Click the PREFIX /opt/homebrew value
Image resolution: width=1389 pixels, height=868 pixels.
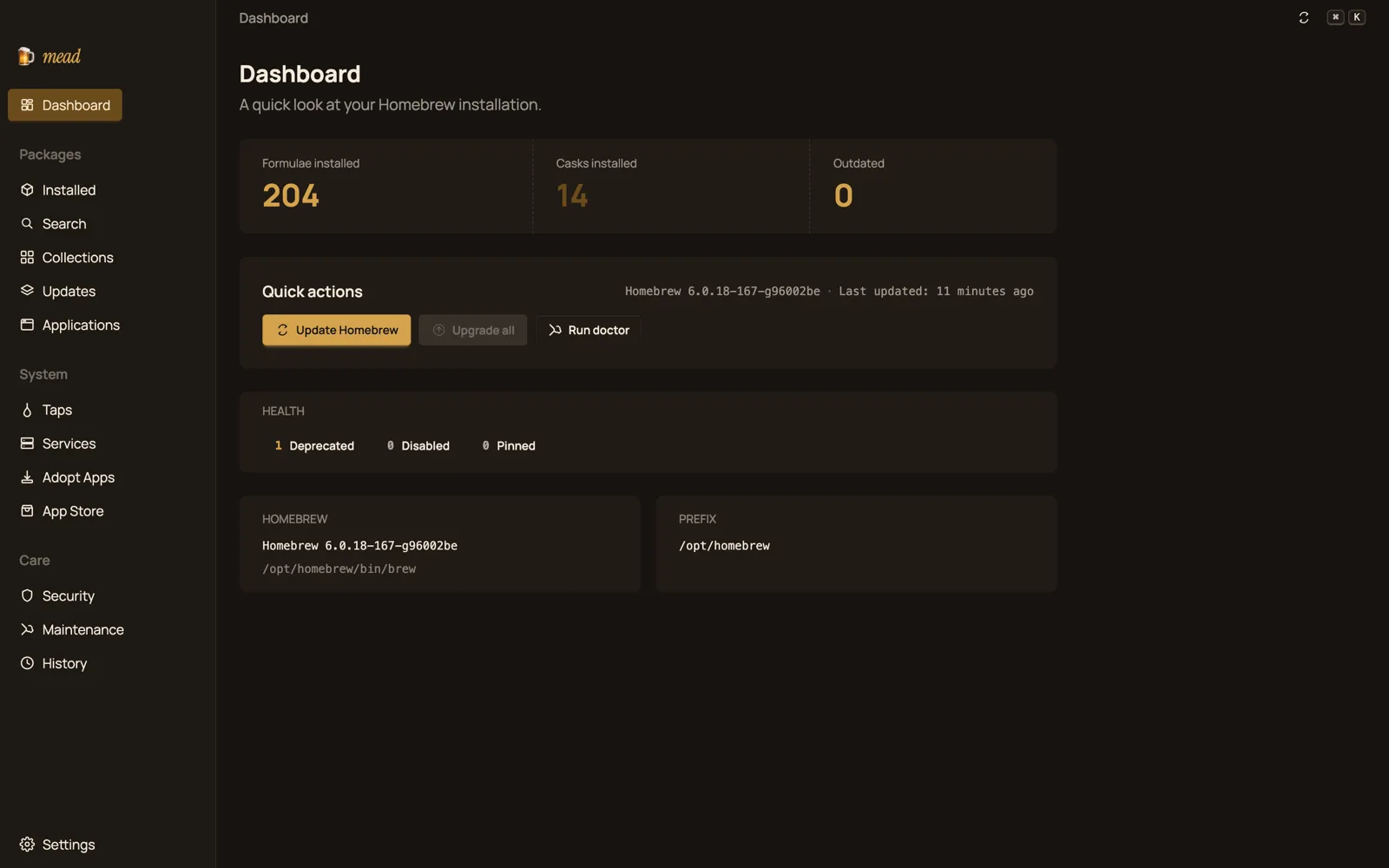click(x=725, y=545)
